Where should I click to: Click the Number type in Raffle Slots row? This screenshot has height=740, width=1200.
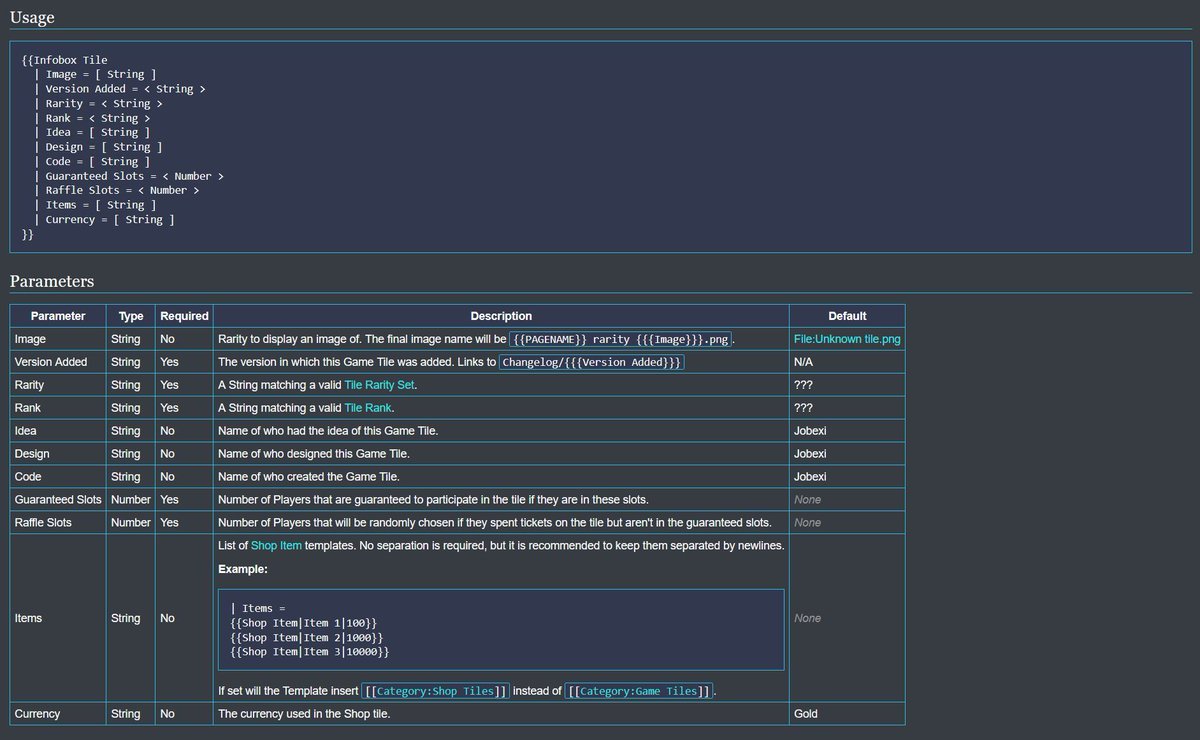131,522
